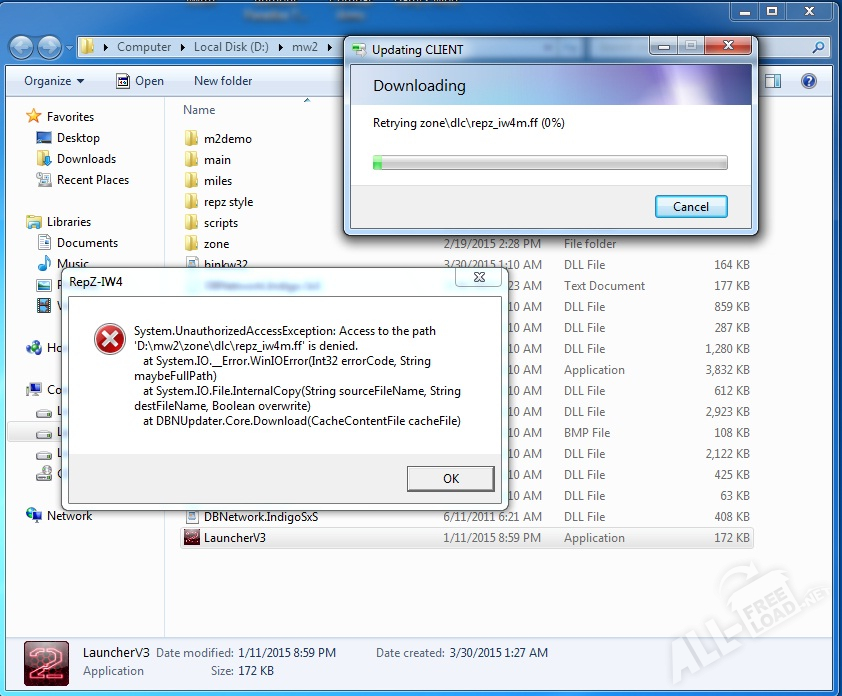Open Downloads in the navigation pane
Image resolution: width=842 pixels, height=696 pixels.
pos(86,159)
